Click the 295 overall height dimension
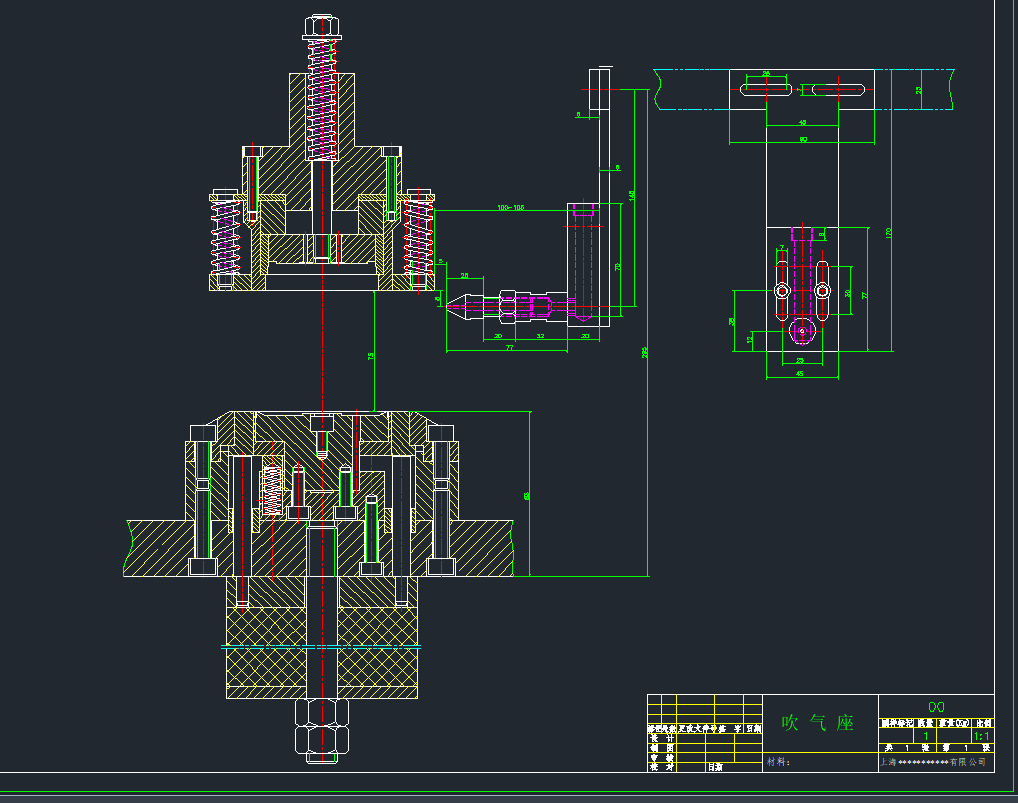Viewport: 1018px width, 803px height. pos(645,351)
